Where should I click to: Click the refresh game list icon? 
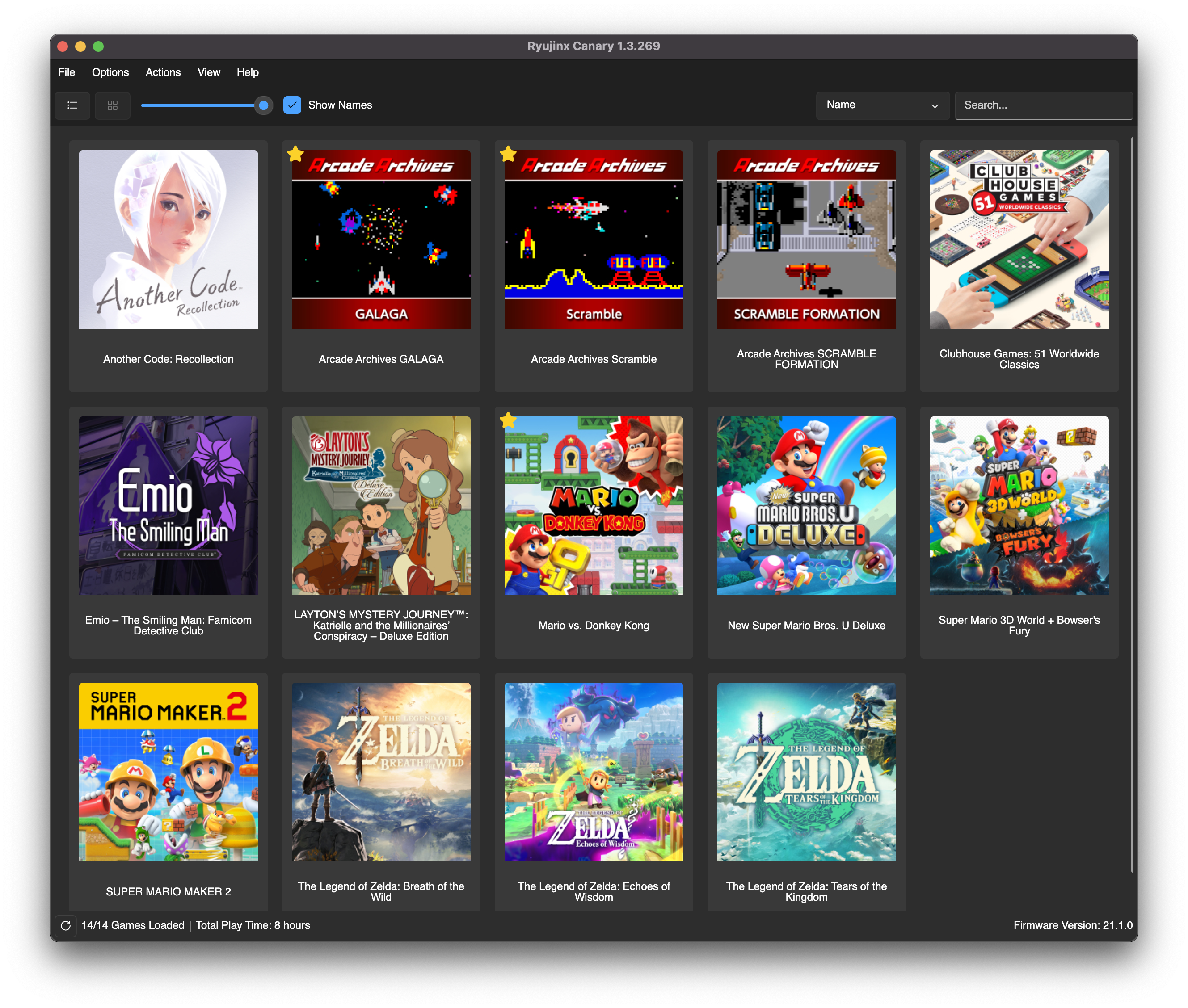[x=66, y=925]
